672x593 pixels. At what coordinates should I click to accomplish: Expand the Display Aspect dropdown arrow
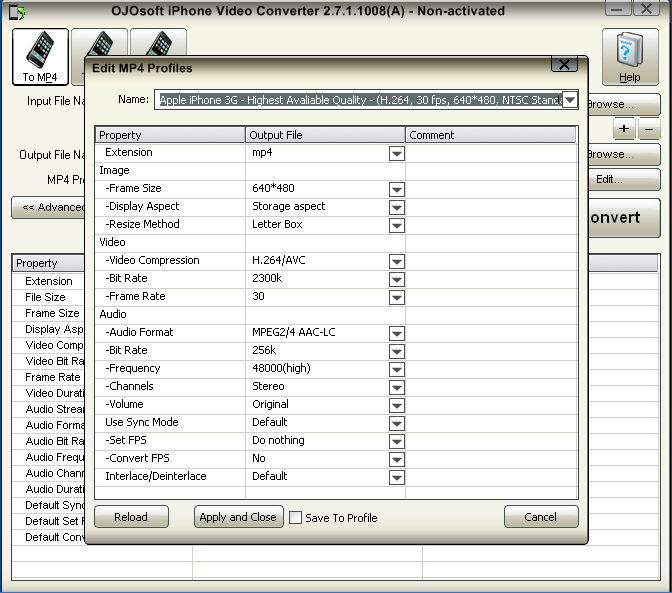click(x=397, y=207)
